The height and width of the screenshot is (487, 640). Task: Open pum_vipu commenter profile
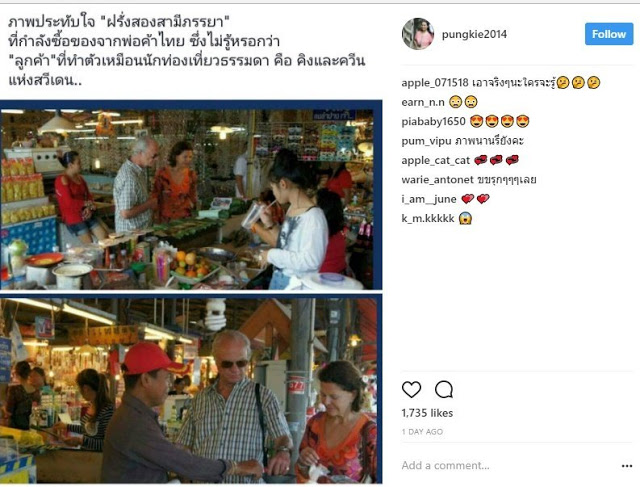pyautogui.click(x=426, y=141)
